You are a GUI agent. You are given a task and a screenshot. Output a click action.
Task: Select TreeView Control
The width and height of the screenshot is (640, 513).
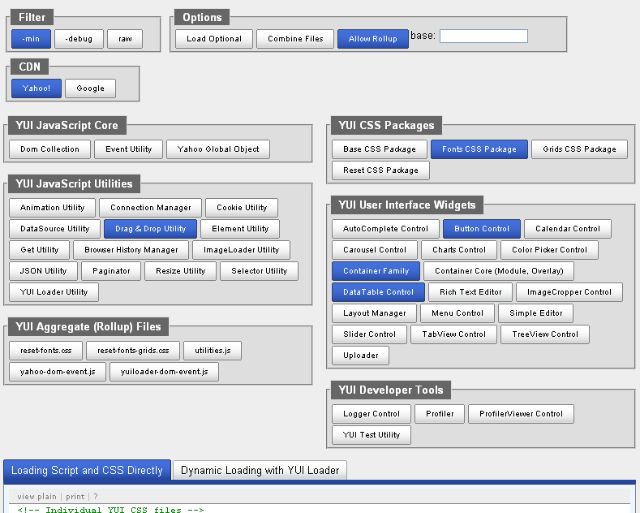(545, 334)
